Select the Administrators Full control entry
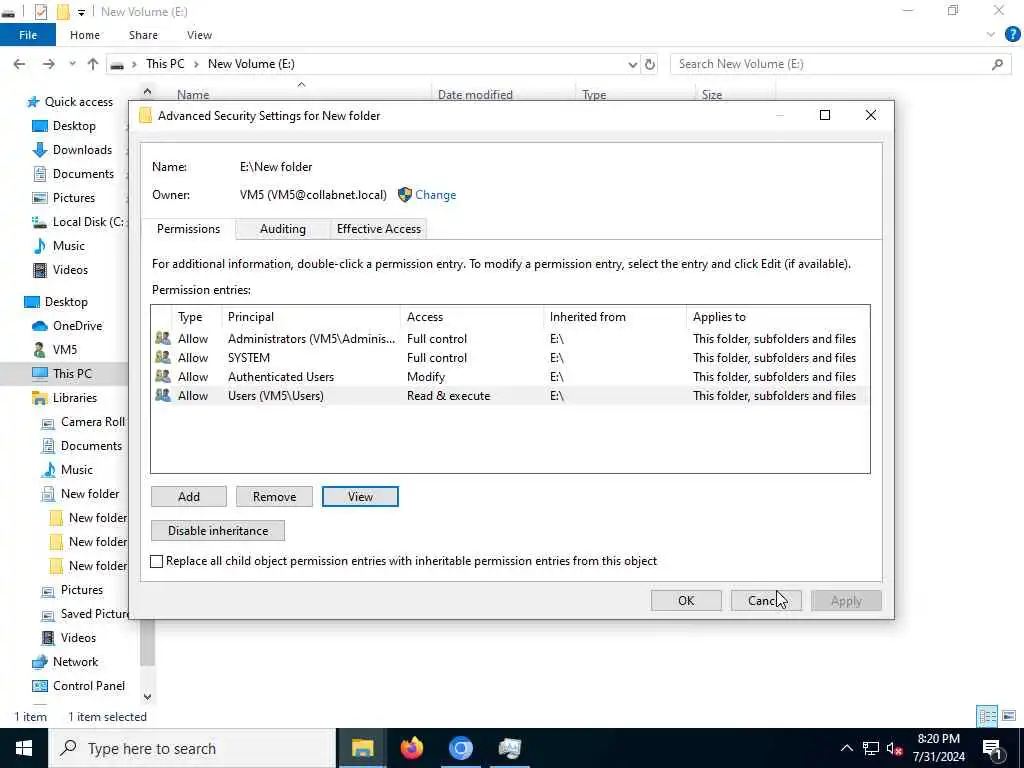 (510, 338)
